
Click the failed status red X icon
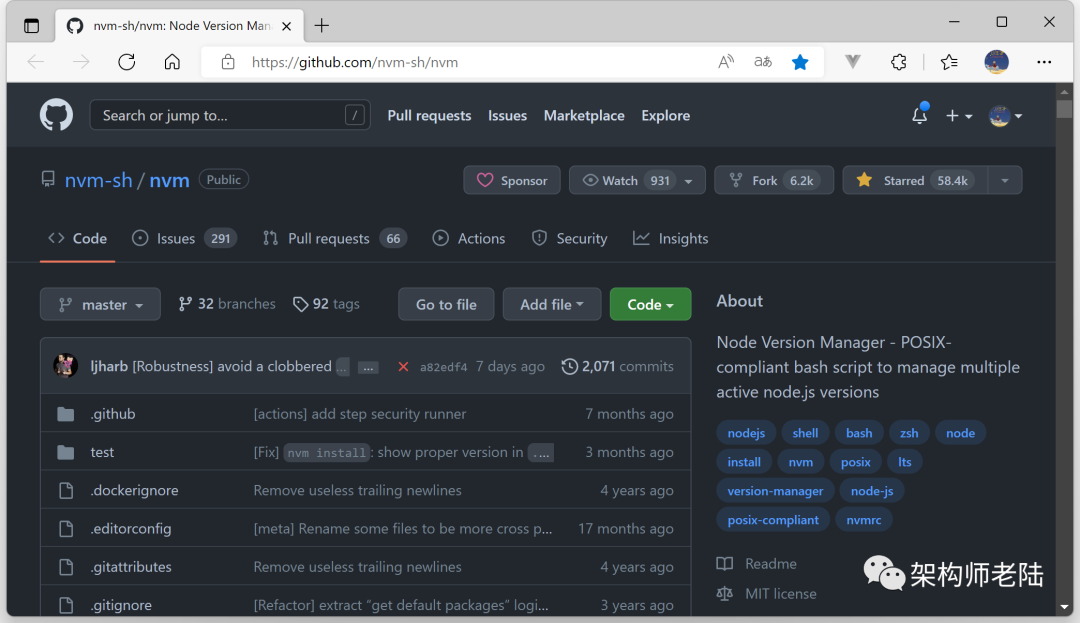pos(404,367)
